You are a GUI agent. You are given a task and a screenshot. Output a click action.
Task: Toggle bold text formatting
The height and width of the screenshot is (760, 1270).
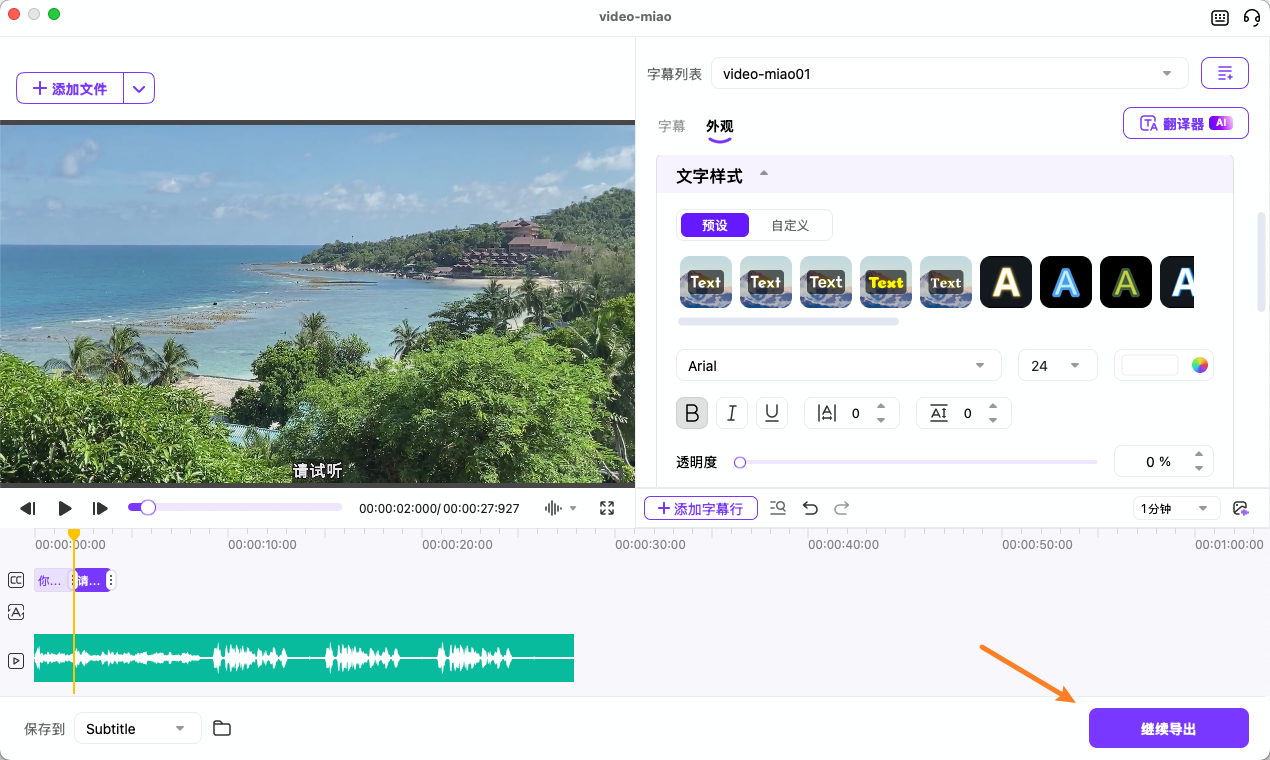pos(692,412)
